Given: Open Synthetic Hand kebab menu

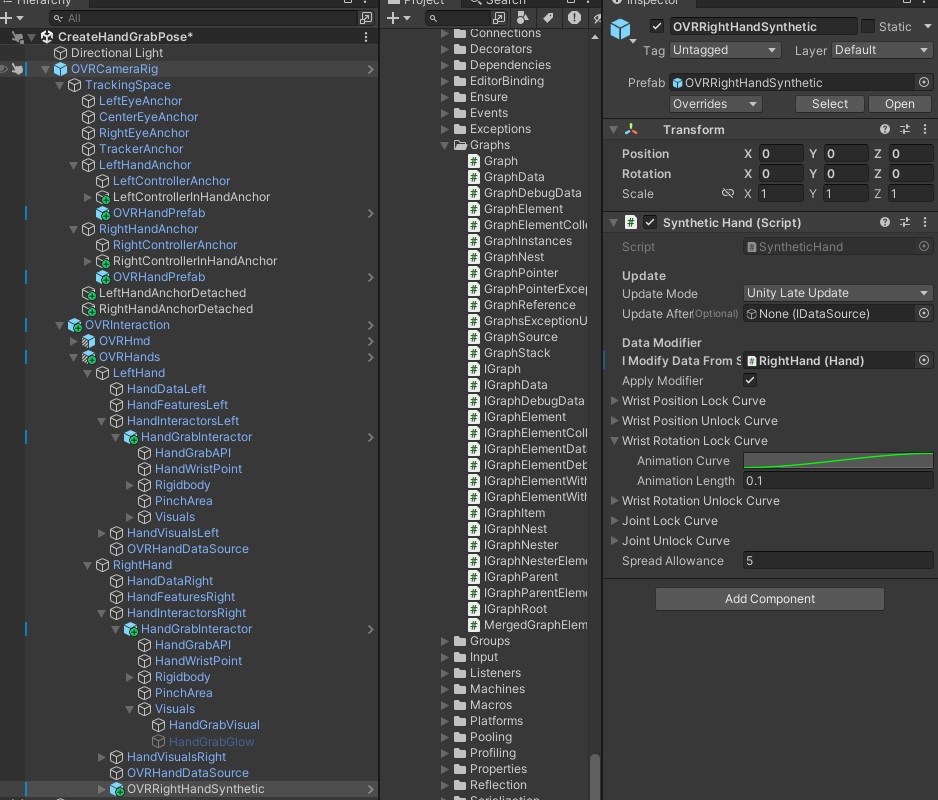Looking at the screenshot, I should 925,223.
